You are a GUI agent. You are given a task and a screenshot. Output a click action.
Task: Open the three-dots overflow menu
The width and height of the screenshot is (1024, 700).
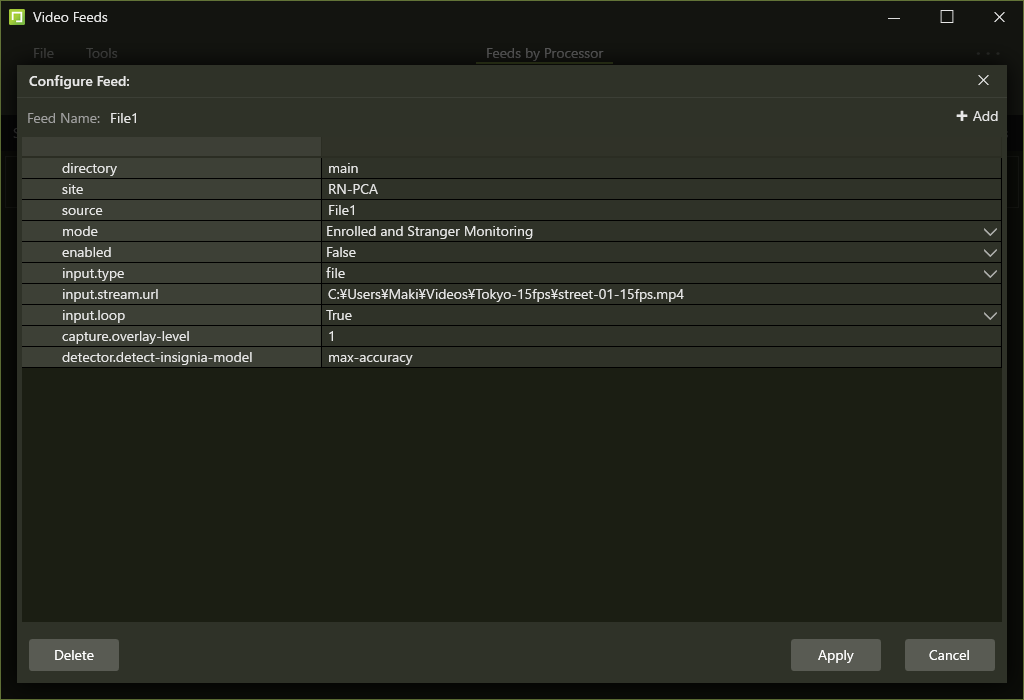tap(987, 53)
